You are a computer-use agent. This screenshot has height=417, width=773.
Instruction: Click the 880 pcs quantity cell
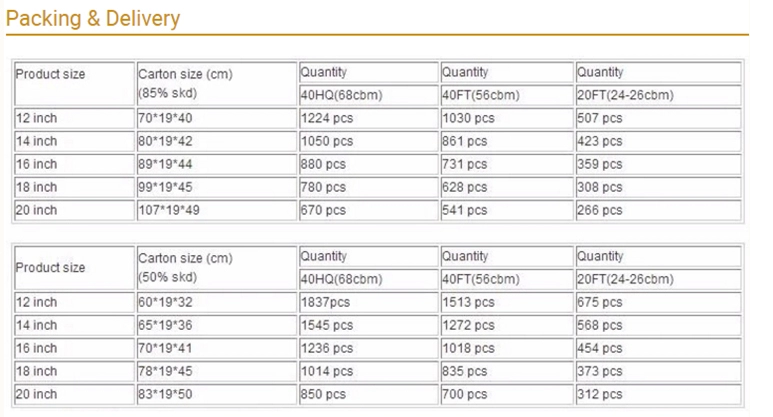(322, 164)
